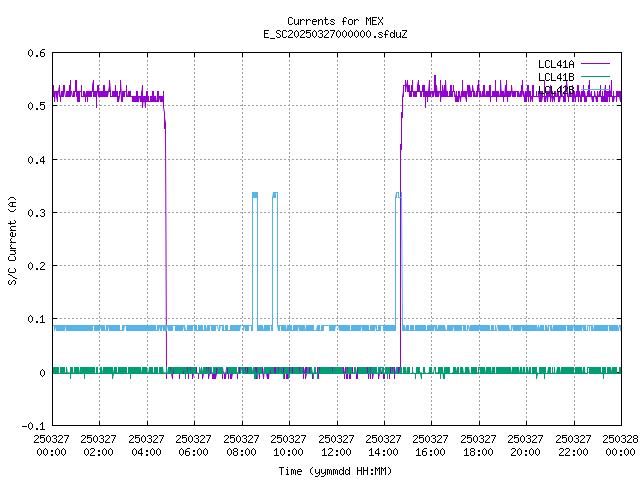Click the green LCL41B legend line sample

pyautogui.click(x=596, y=76)
